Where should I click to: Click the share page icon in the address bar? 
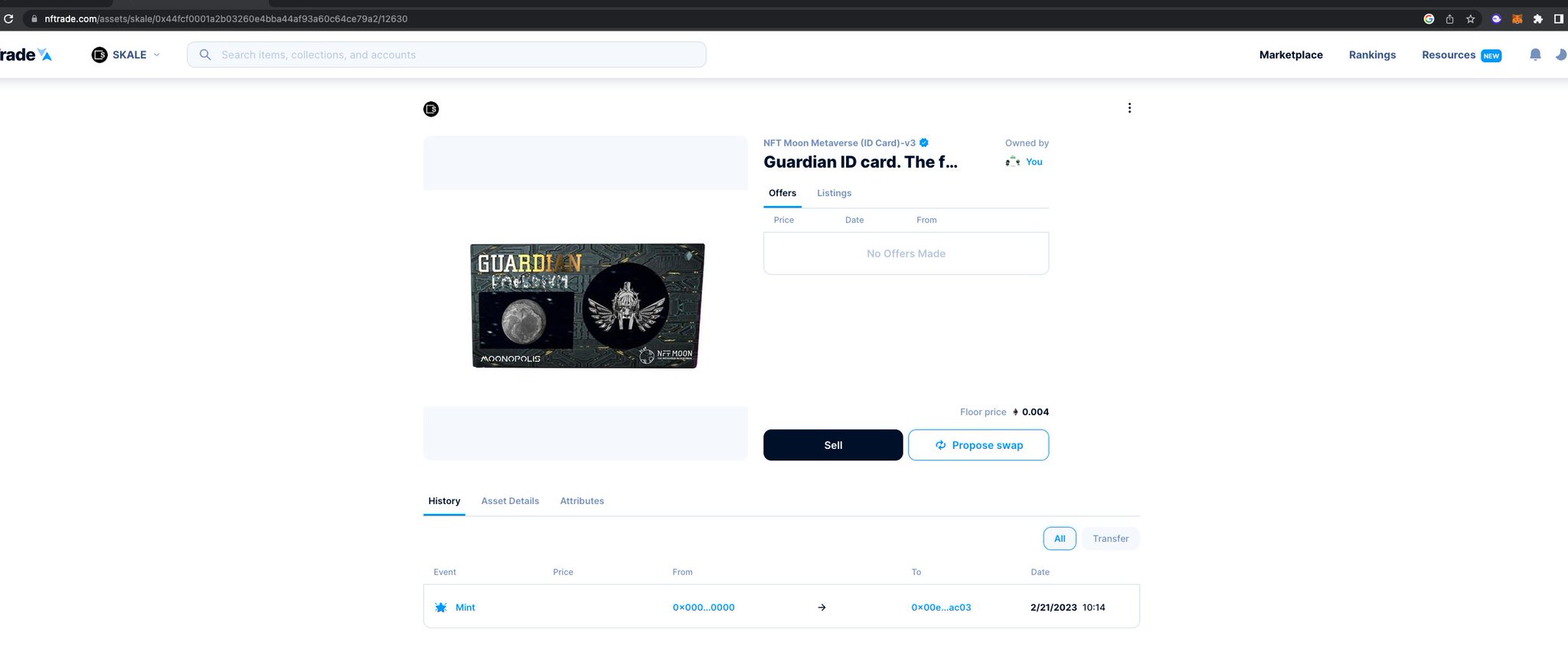click(1449, 19)
